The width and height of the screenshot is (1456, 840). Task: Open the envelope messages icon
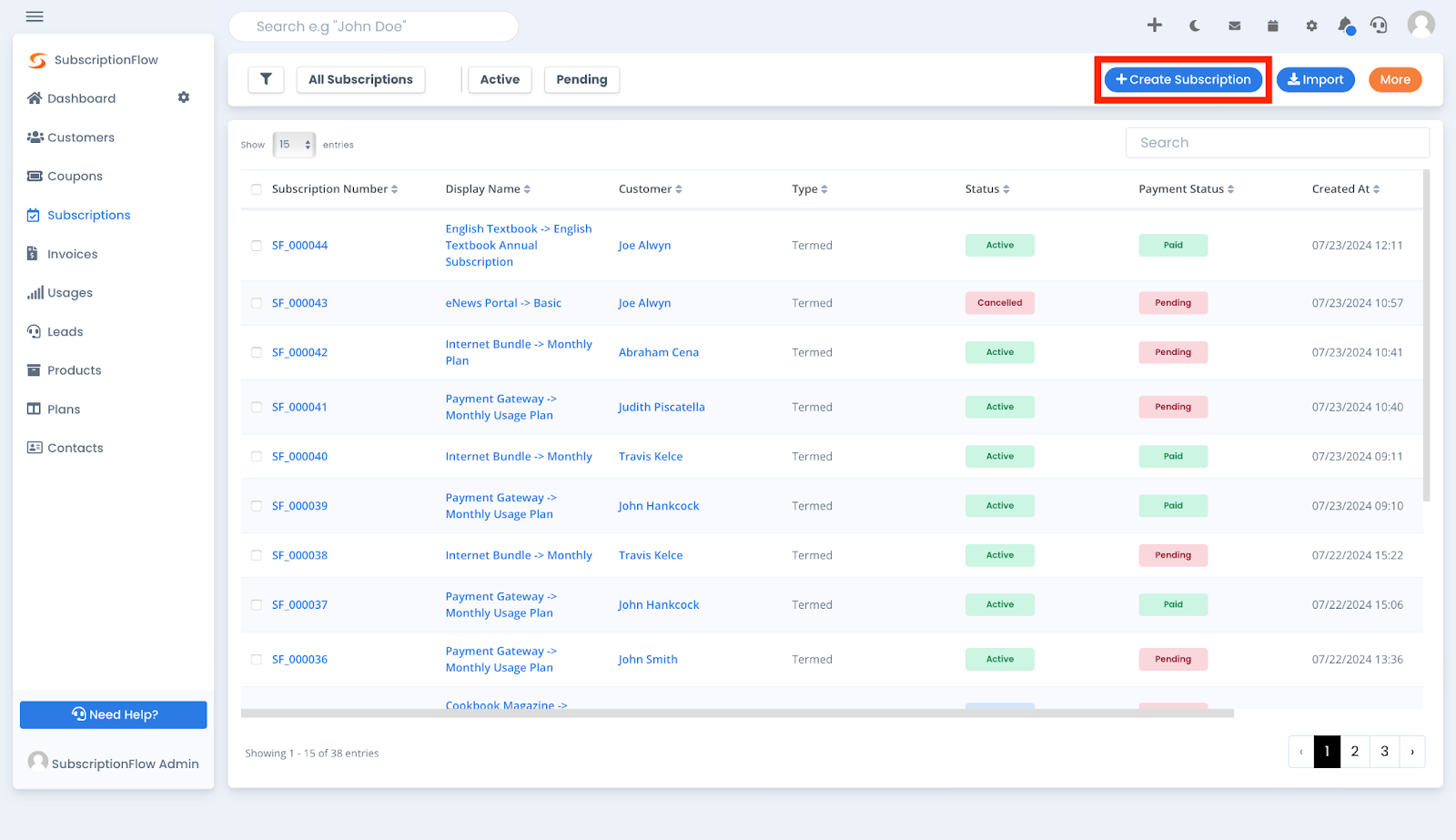tap(1234, 25)
